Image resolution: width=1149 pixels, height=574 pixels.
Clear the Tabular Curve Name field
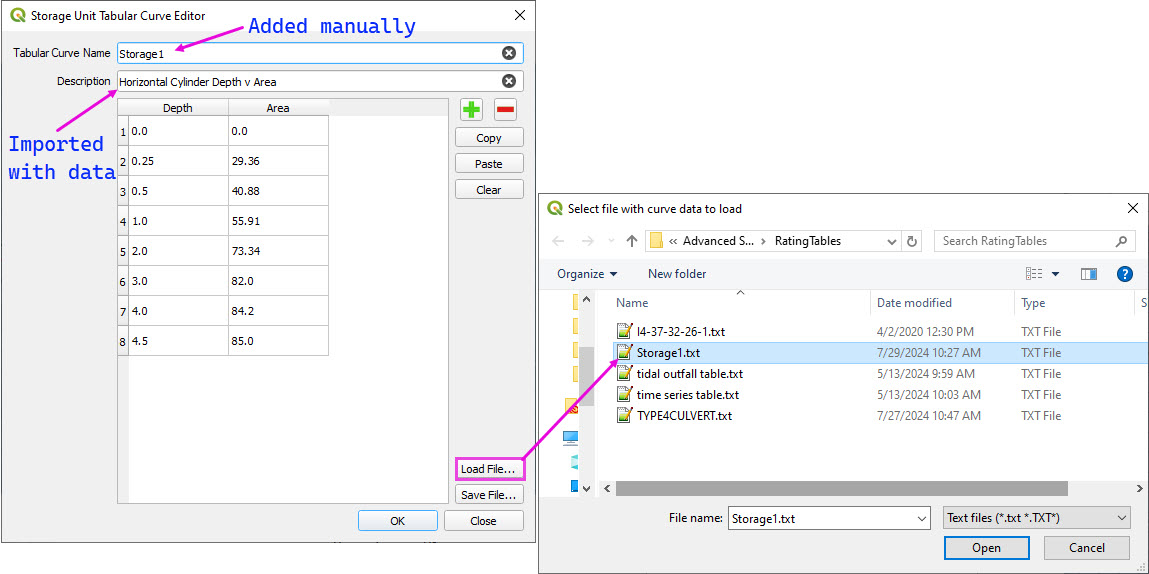(x=509, y=54)
